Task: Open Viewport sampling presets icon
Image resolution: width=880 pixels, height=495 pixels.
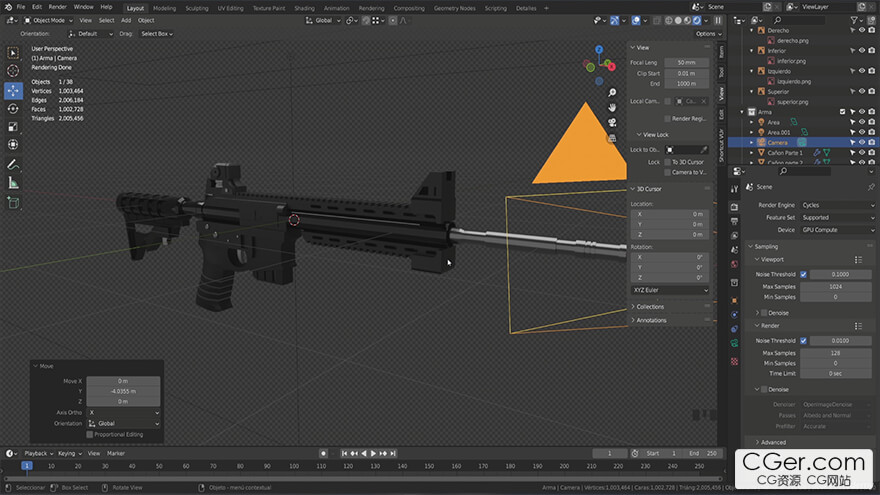Action: 858,260
